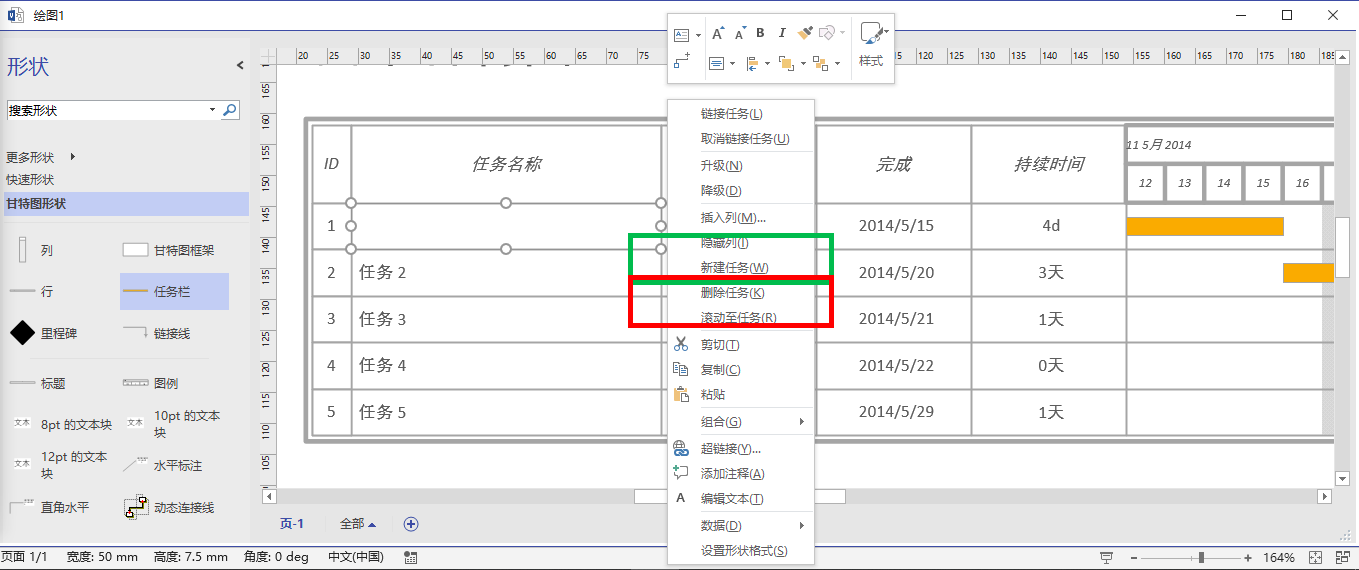Click the zoom slider handle

pyautogui.click(x=1201, y=557)
